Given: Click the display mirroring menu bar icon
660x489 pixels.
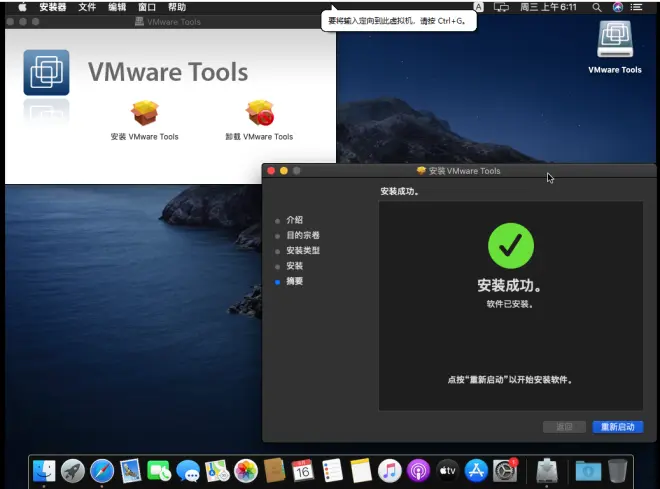Looking at the screenshot, I should tap(501, 7).
